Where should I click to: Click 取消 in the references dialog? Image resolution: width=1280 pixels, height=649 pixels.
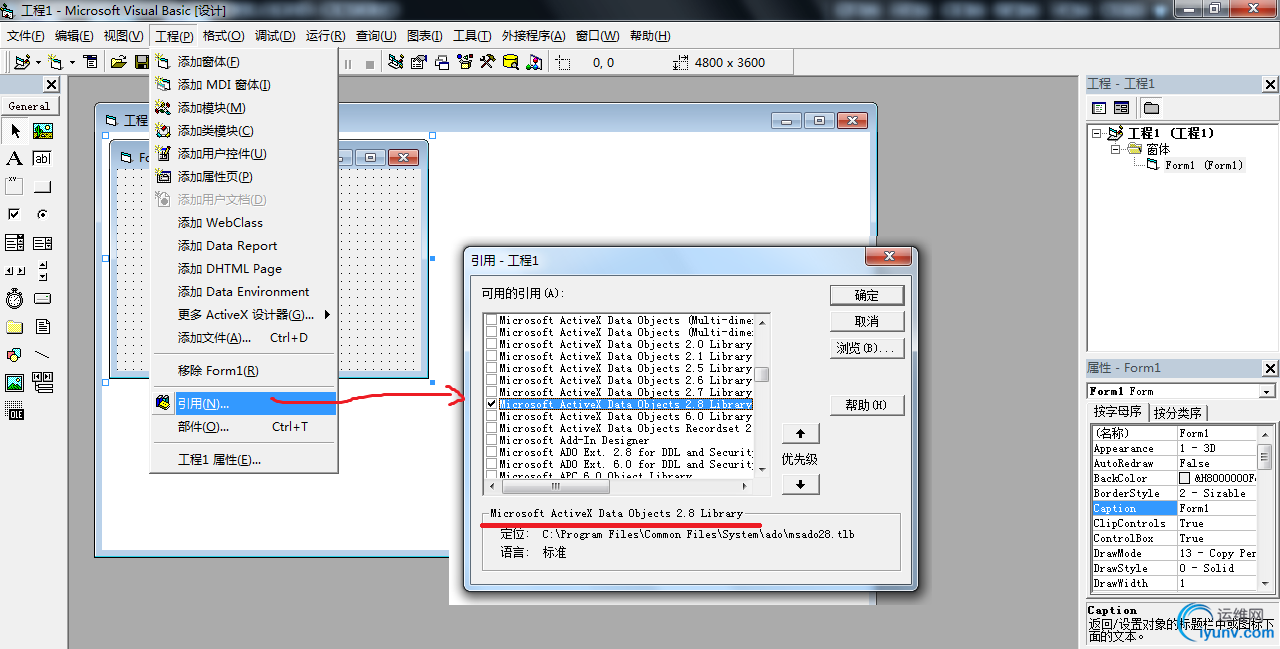click(x=867, y=321)
